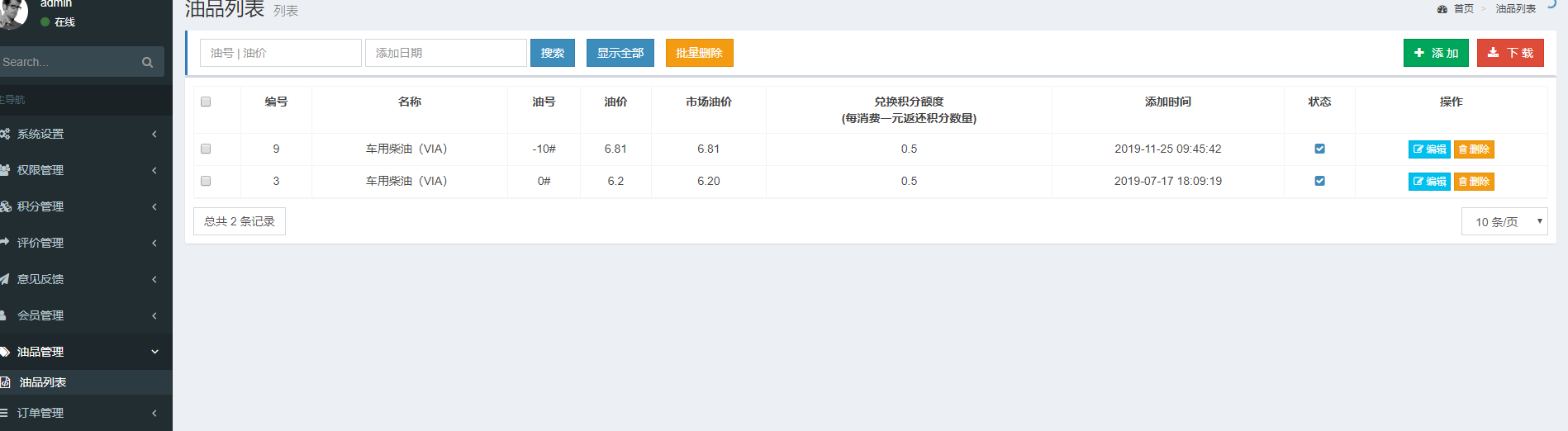Delete the -10# oil row
The image size is (1568, 431).
click(1474, 149)
